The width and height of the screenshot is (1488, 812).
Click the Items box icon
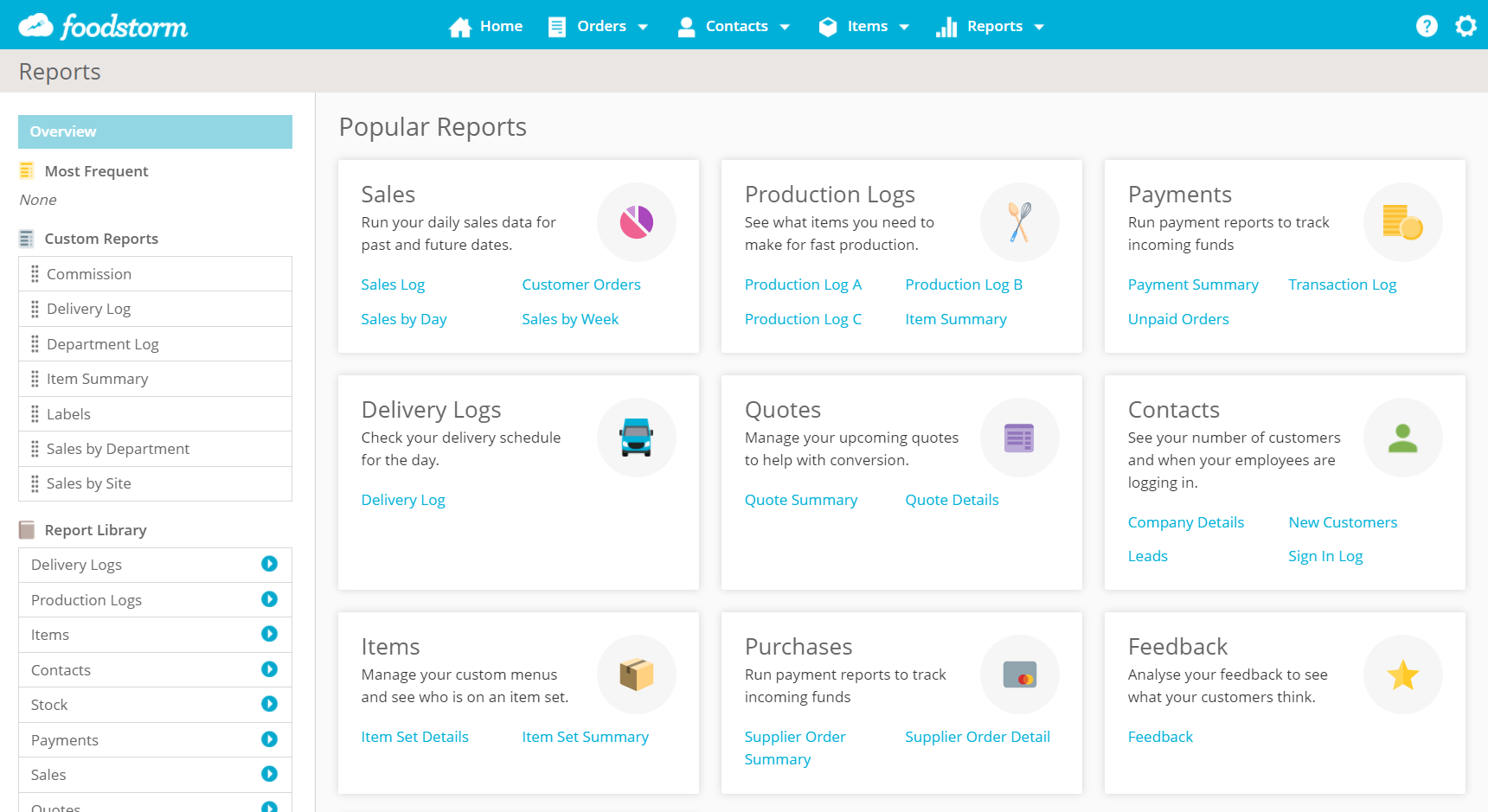pyautogui.click(x=636, y=675)
